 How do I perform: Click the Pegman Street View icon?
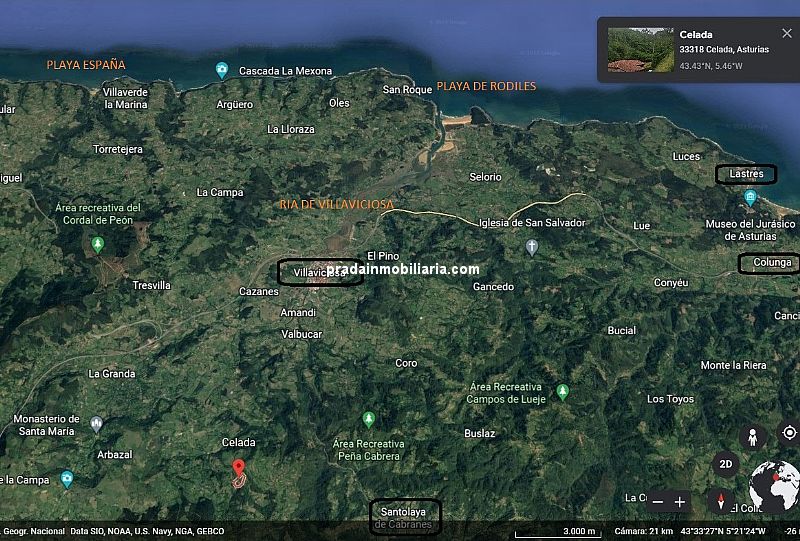(753, 437)
